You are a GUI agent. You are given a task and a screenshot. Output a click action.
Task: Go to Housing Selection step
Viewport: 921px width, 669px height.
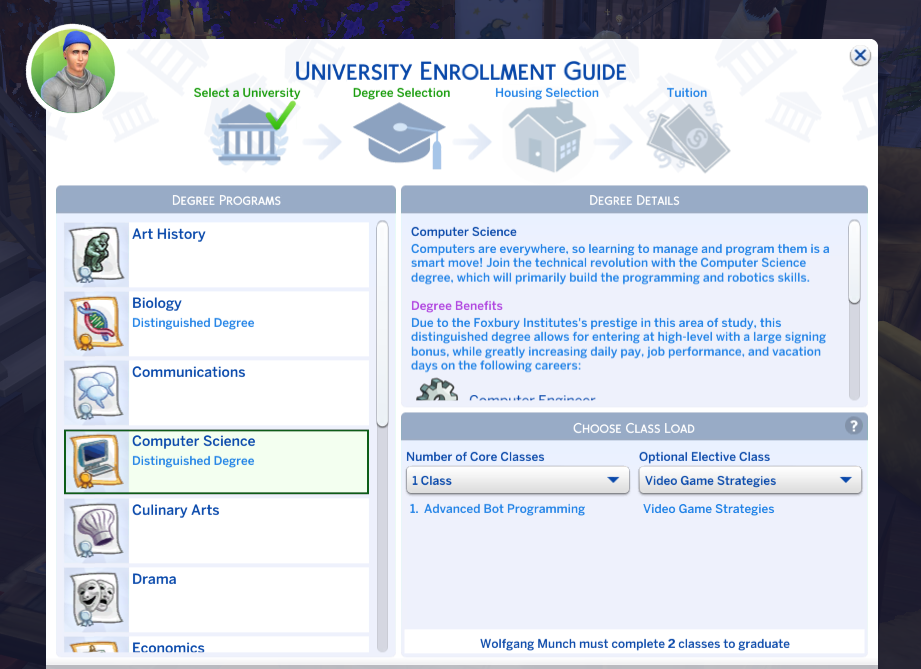pos(547,93)
